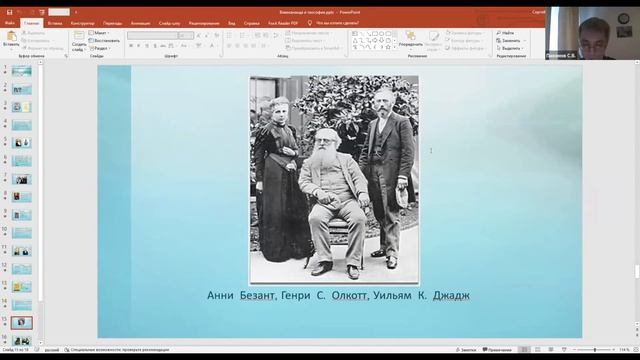Open the font name combo box
This screenshot has height=360, width=640.
[153, 36]
